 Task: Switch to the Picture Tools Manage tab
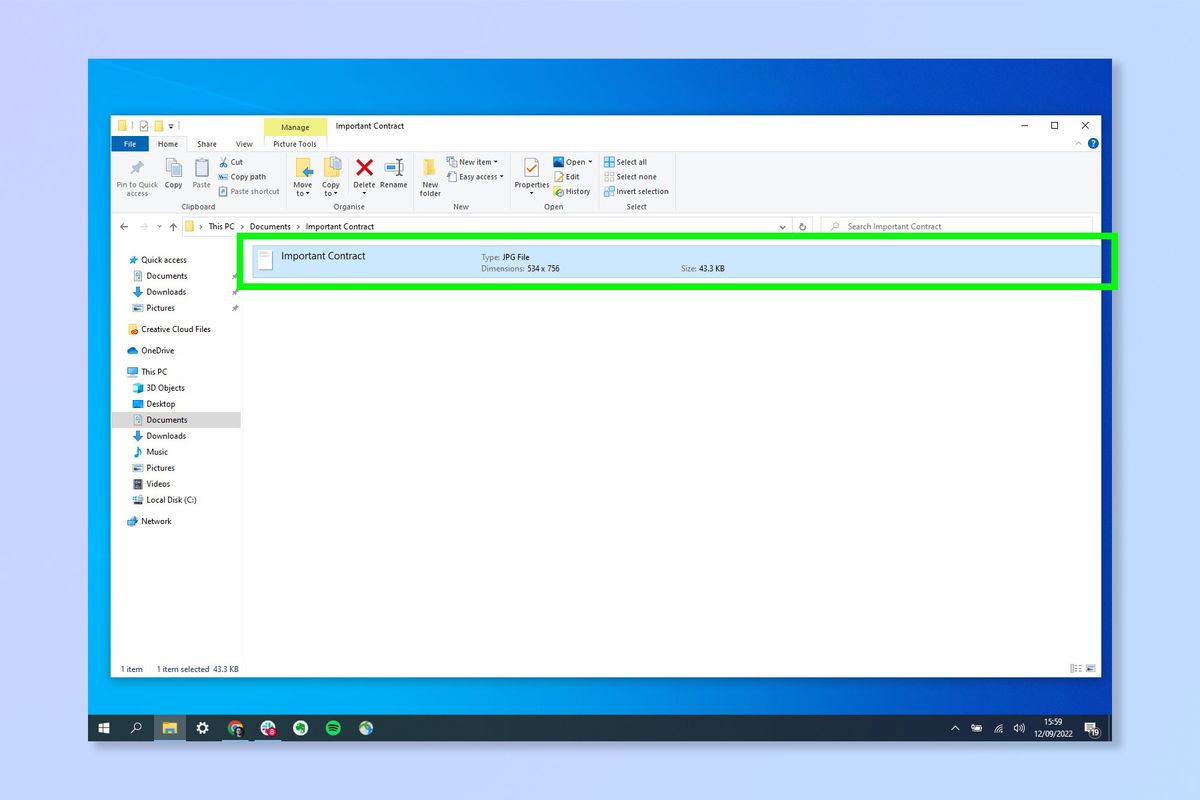pos(294,127)
